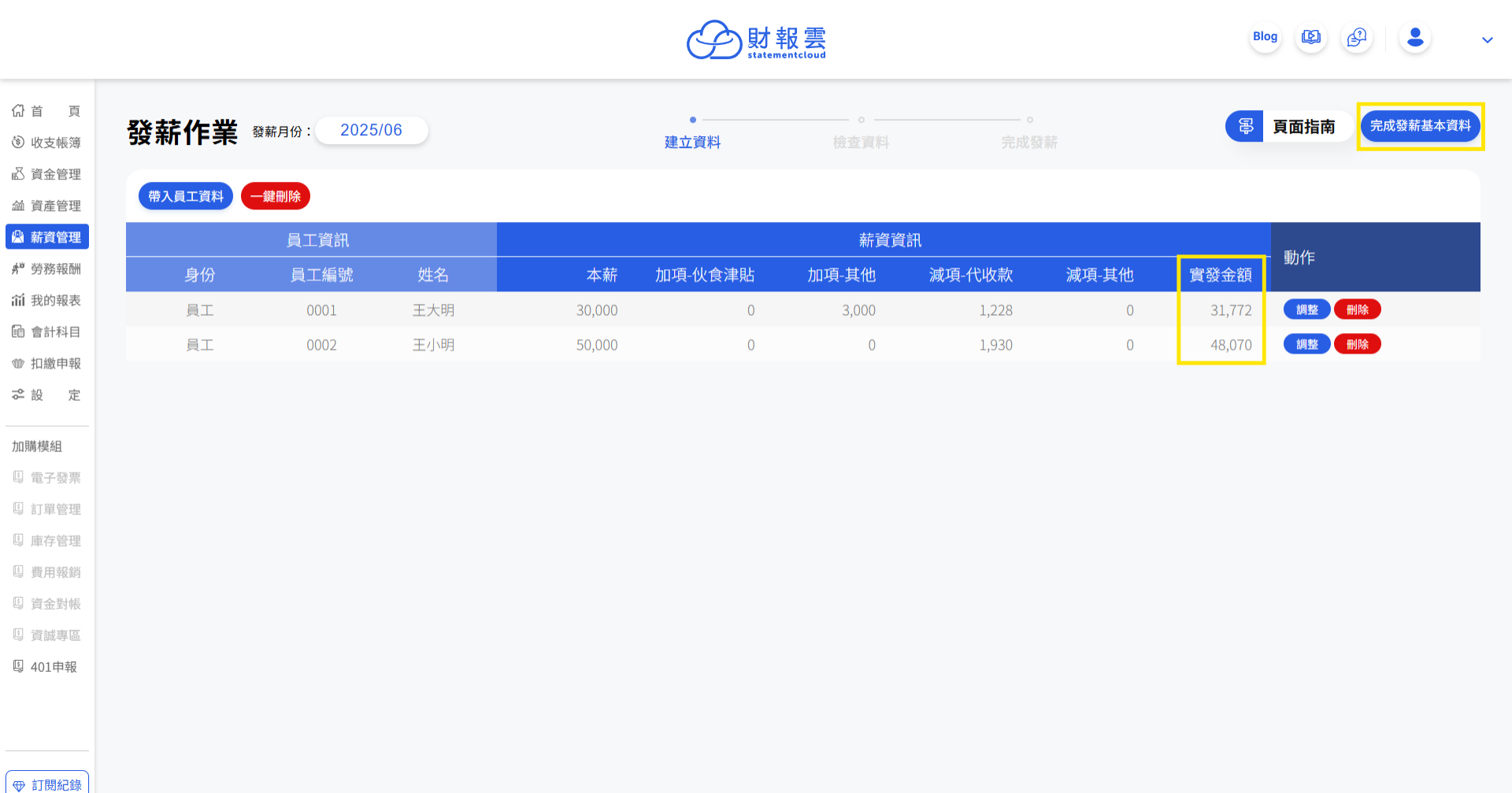This screenshot has width=1512, height=793.
Task: Click employee number 0002 cell
Action: [x=321, y=345]
